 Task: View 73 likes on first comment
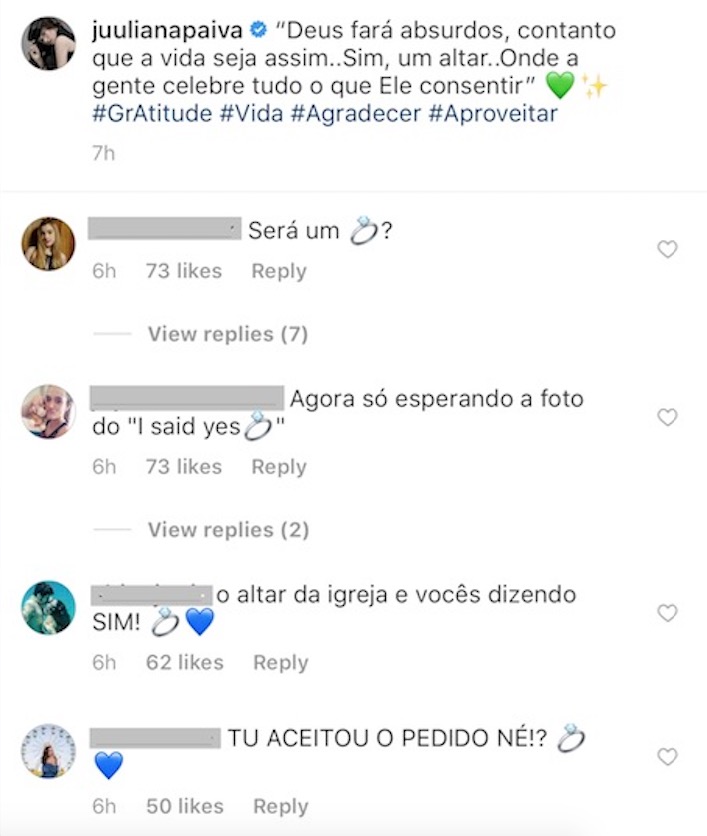(x=184, y=271)
